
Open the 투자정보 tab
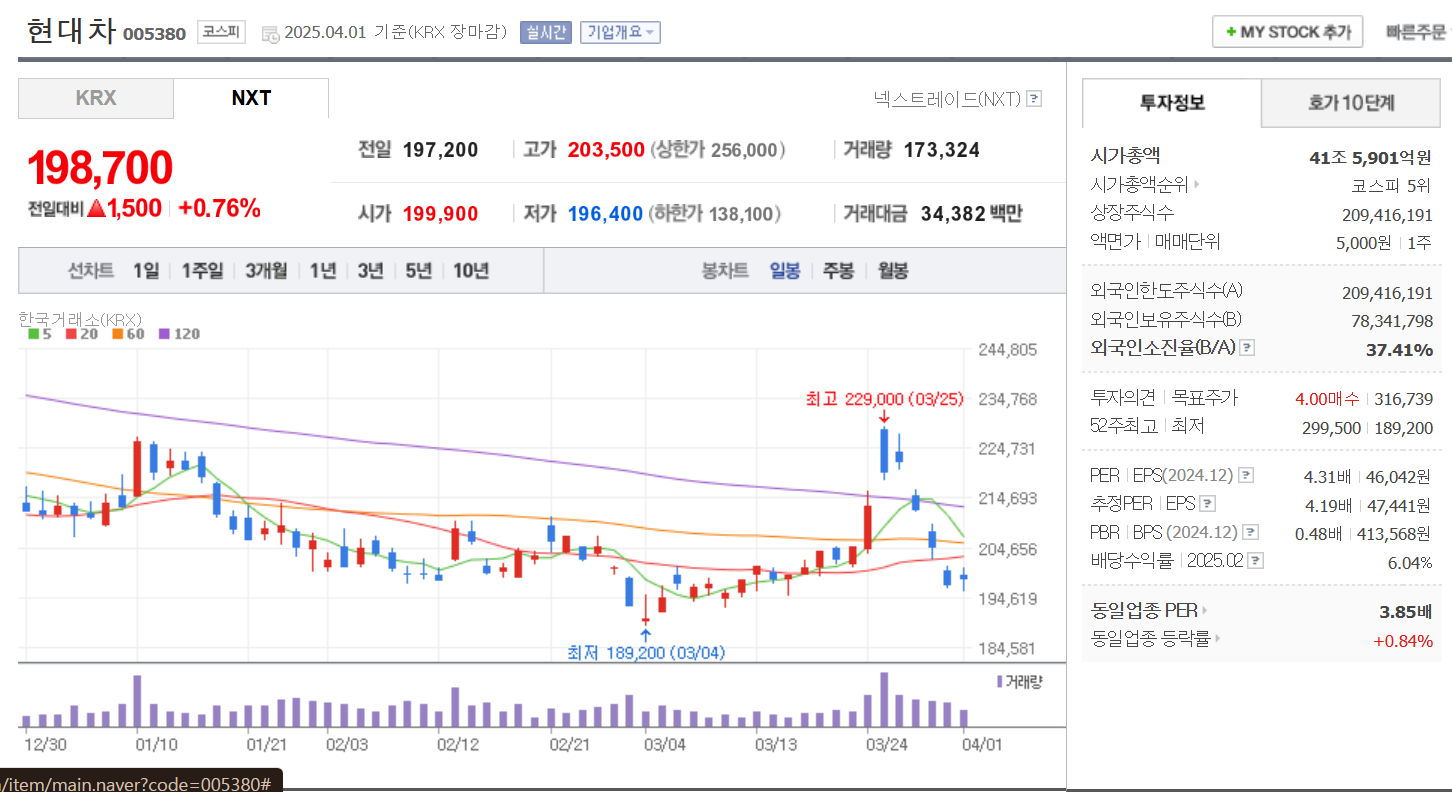[x=1172, y=102]
